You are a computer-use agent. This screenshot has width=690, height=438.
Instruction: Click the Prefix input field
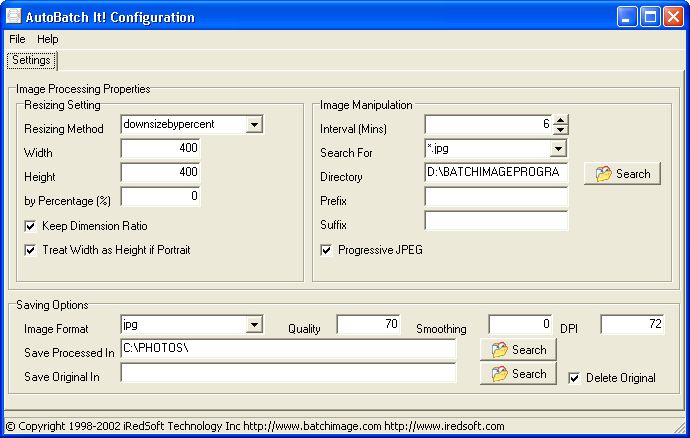[x=496, y=196]
